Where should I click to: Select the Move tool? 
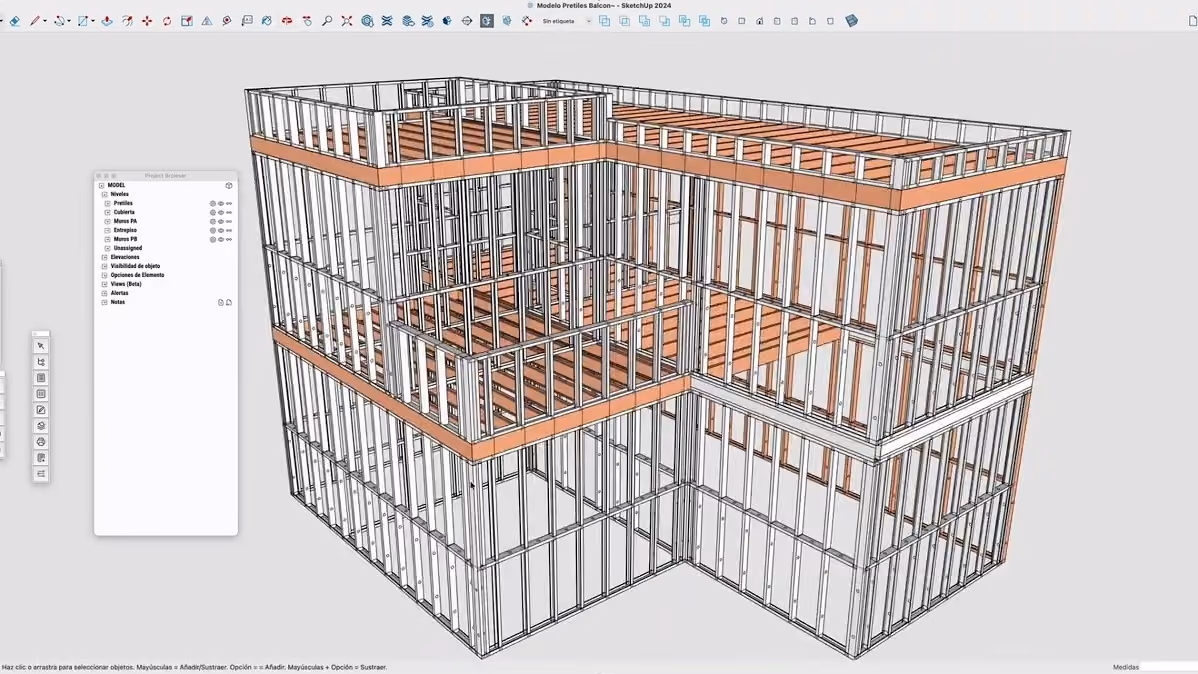click(x=147, y=21)
